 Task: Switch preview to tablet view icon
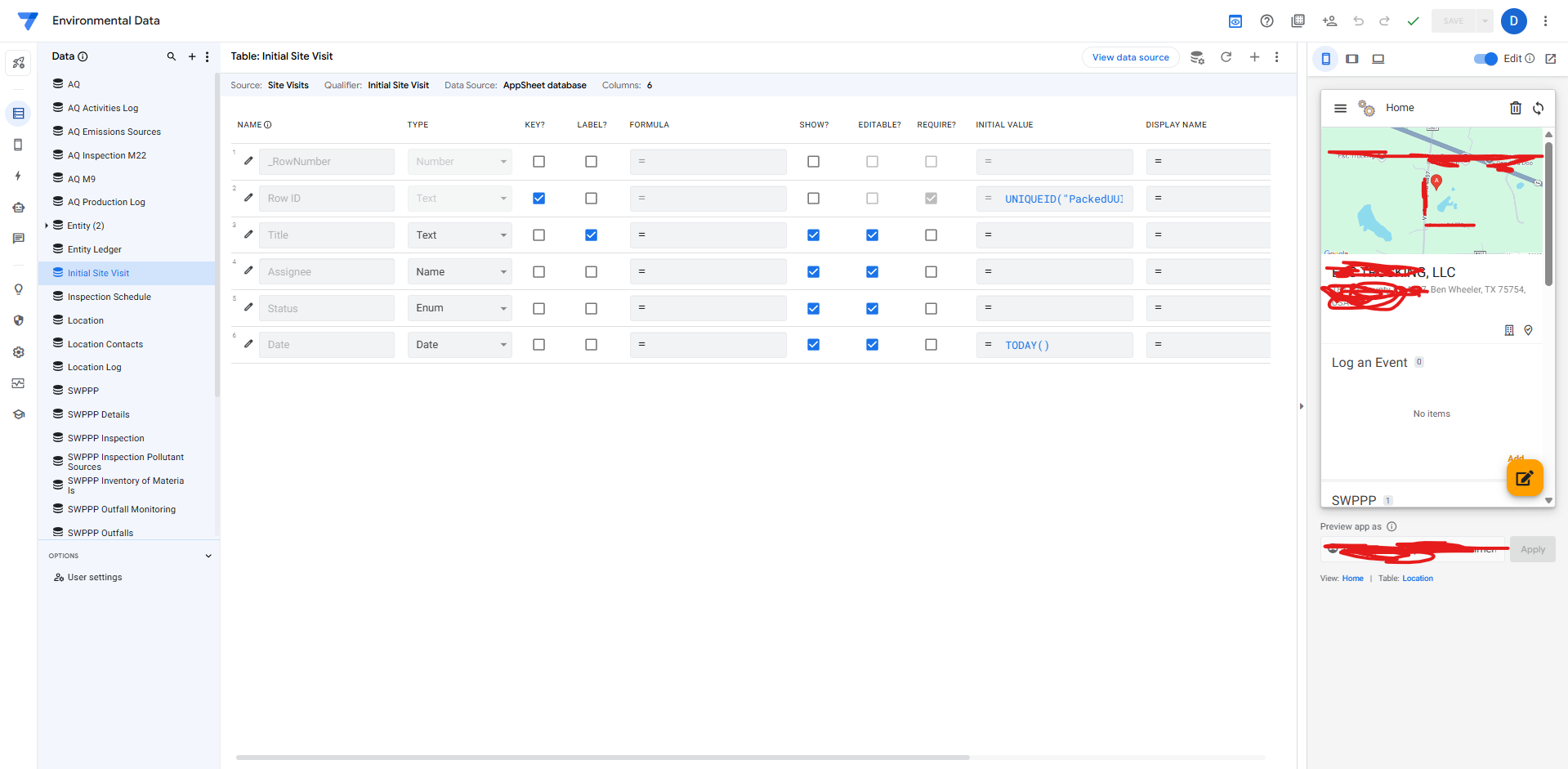(1351, 59)
